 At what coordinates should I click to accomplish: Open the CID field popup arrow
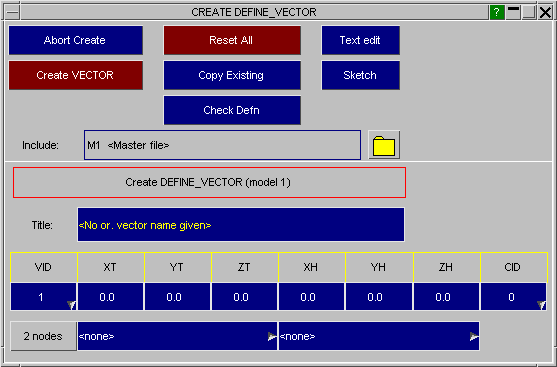(x=541, y=304)
